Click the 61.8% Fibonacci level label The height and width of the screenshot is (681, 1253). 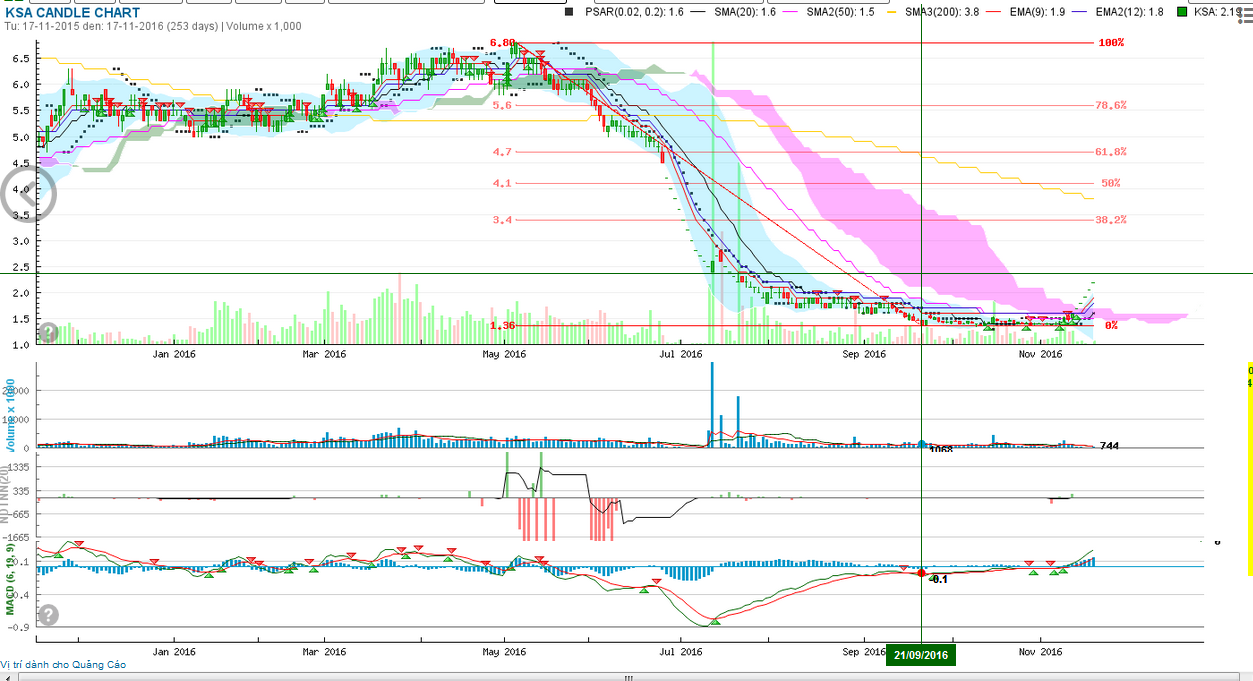[1111, 152]
